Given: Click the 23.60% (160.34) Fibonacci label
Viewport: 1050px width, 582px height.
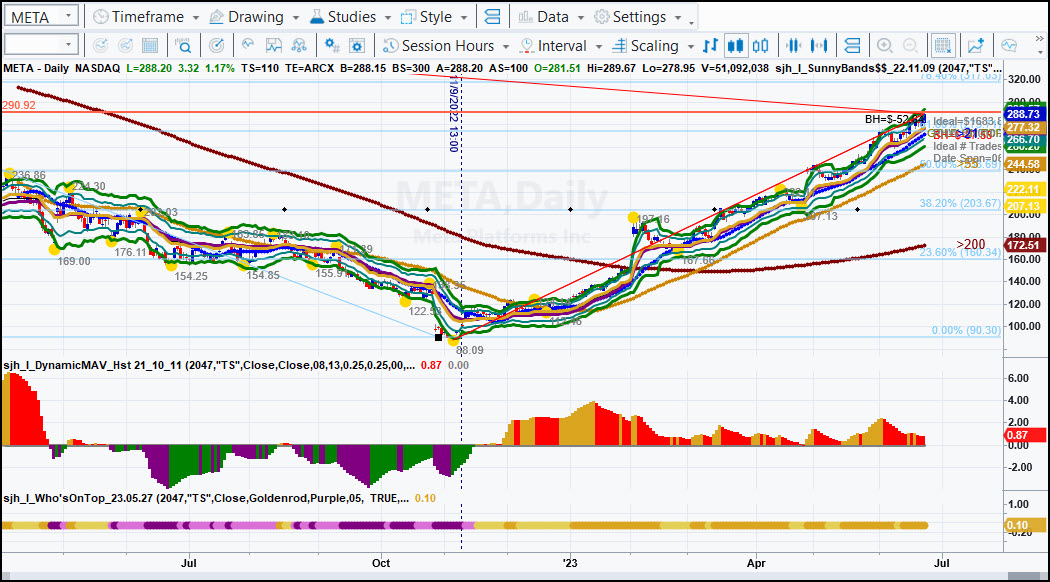Looking at the screenshot, I should 960,252.
